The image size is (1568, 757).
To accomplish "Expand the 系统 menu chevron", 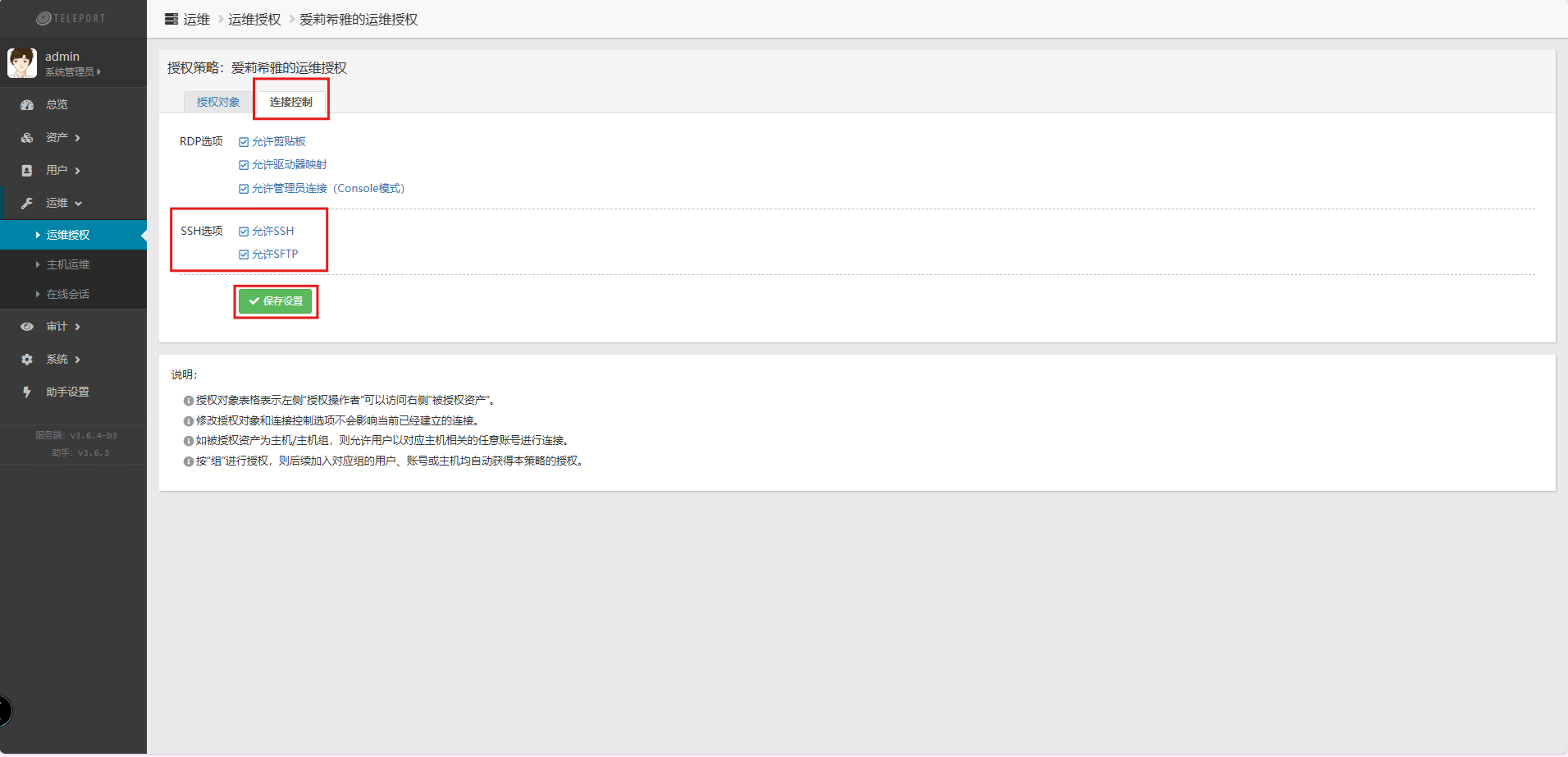I will click(x=78, y=360).
